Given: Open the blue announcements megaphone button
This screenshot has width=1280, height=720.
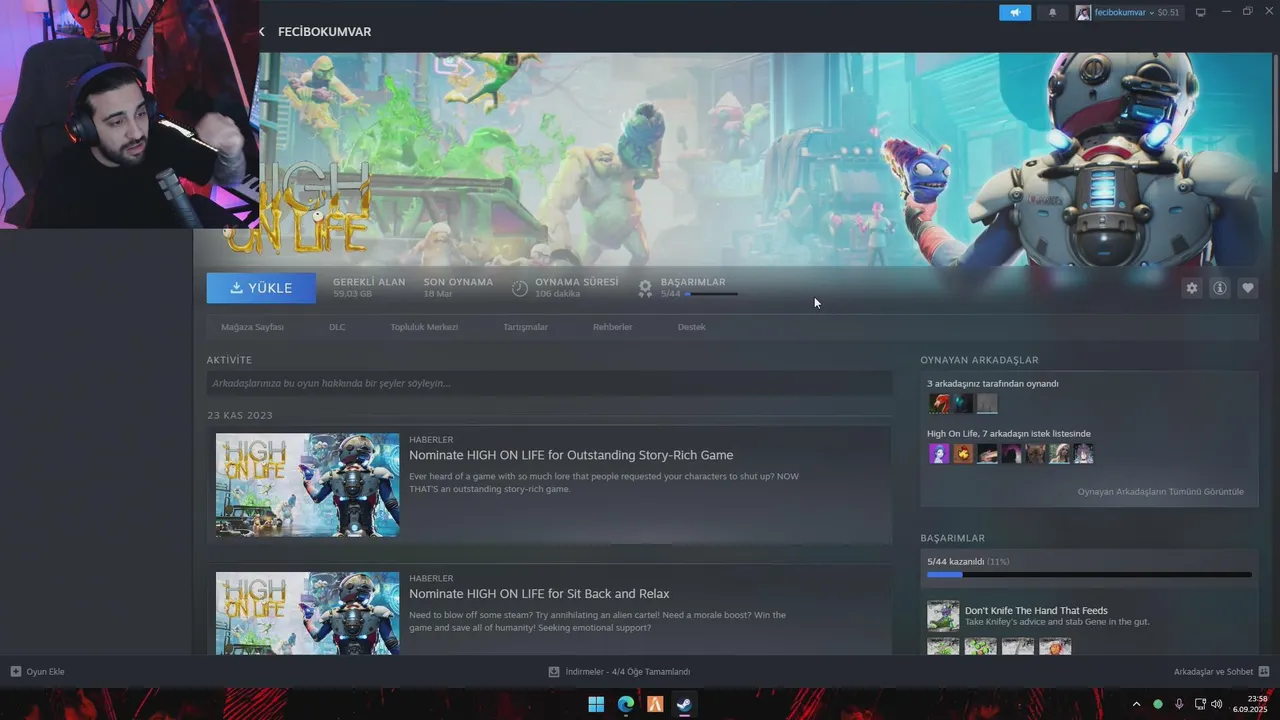Looking at the screenshot, I should click(x=1014, y=13).
